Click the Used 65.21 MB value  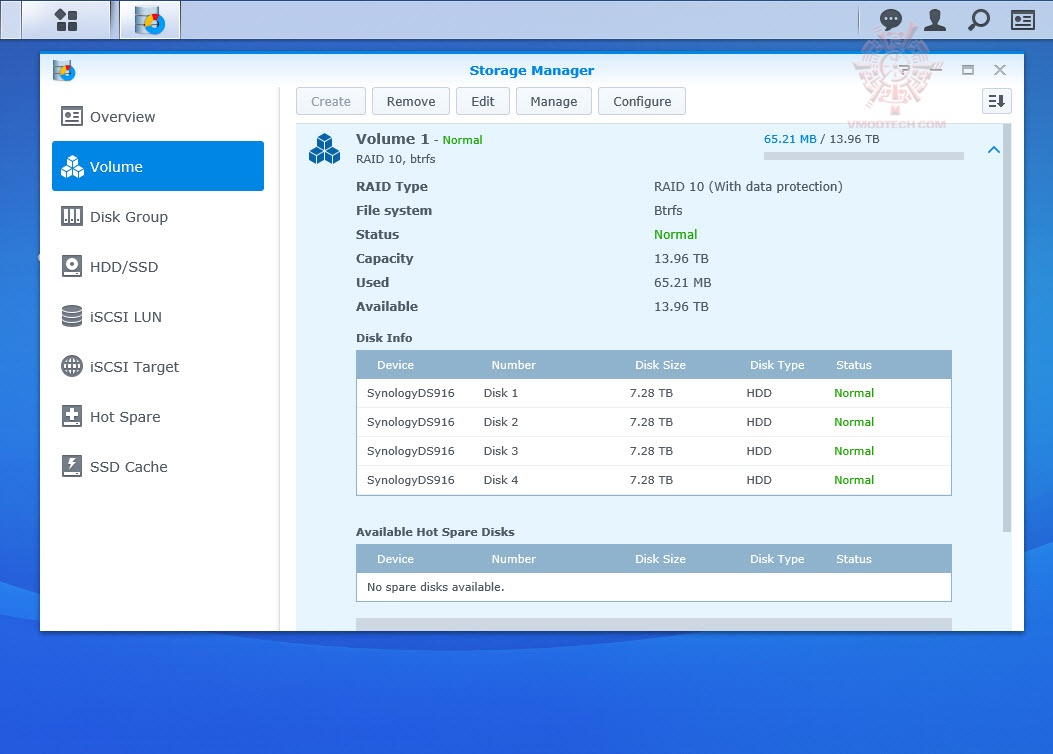[682, 283]
